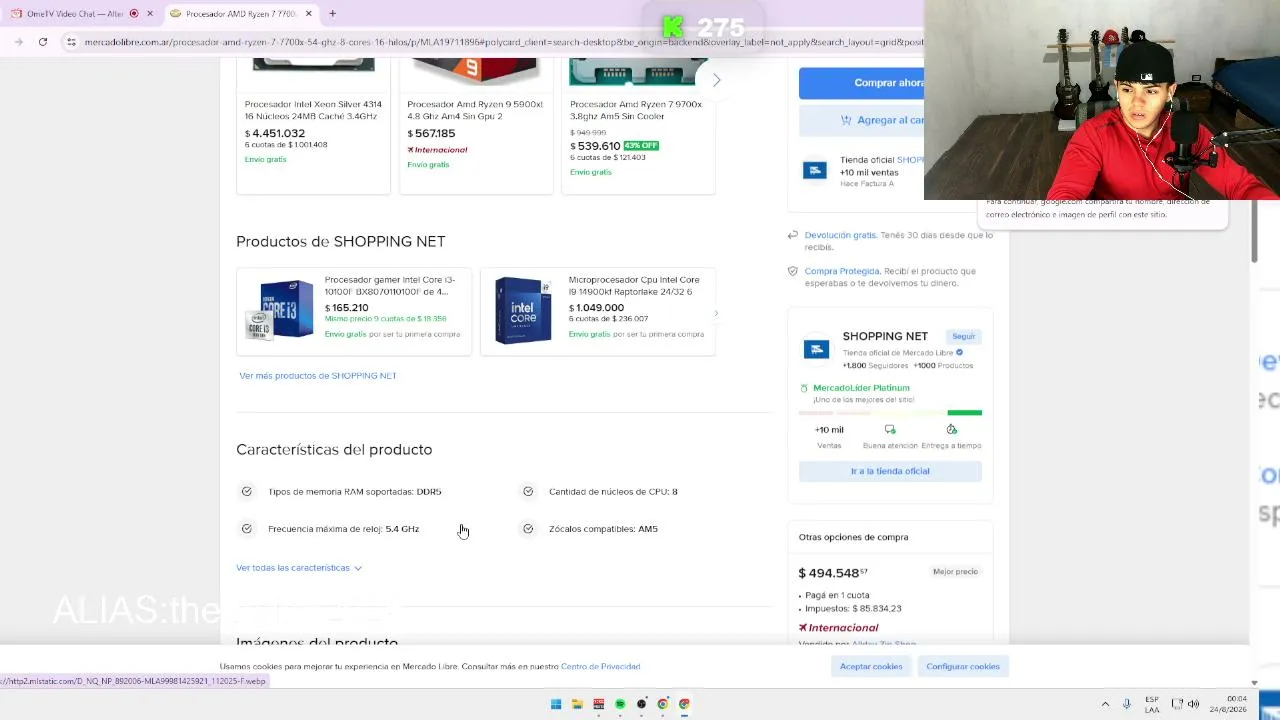Open Intel Core i9 14900kf product thumbnail
Image resolution: width=1280 pixels, height=720 pixels.
(523, 310)
